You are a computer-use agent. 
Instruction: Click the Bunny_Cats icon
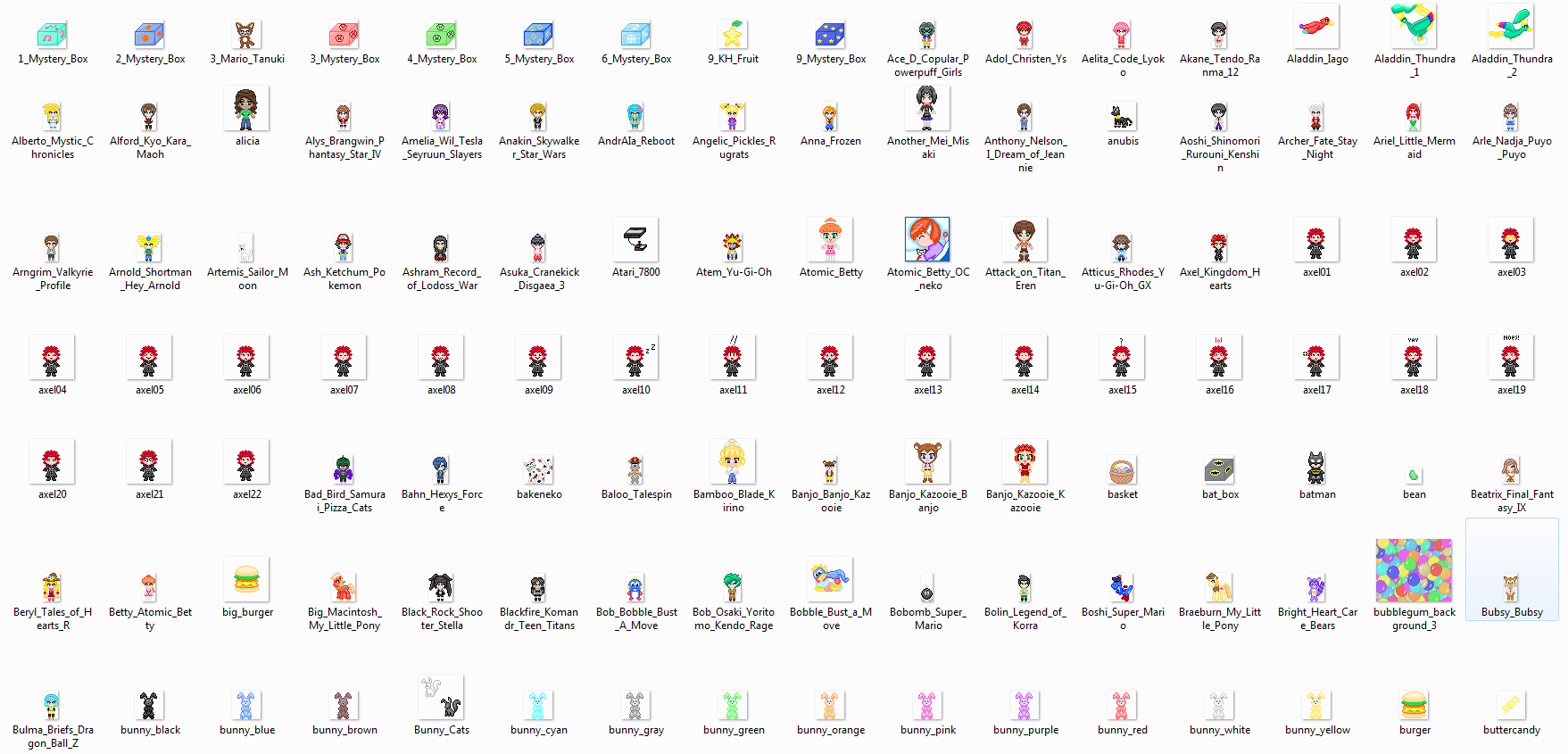pos(441,697)
